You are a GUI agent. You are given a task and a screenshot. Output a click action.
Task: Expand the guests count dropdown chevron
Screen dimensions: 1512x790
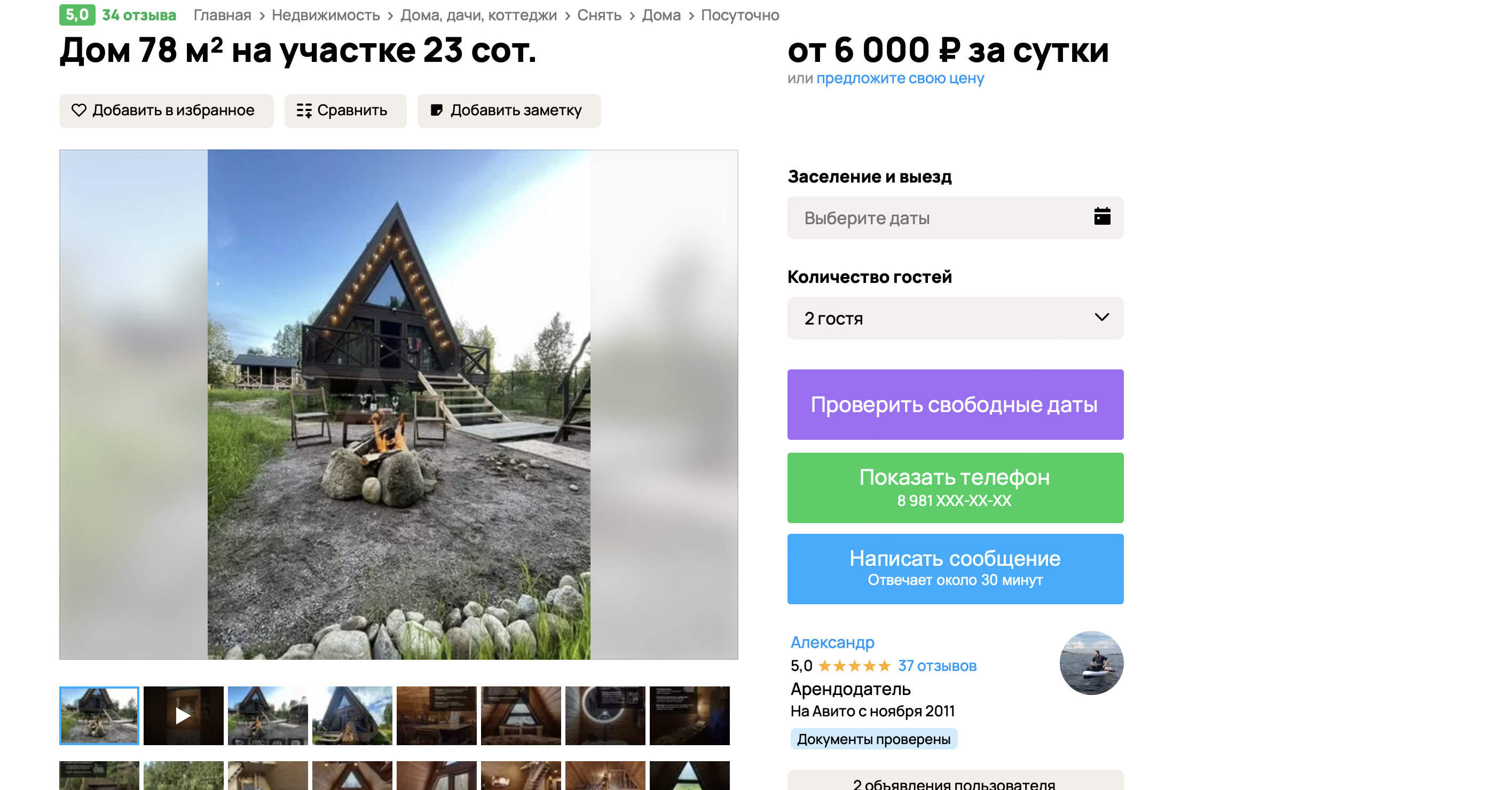click(x=1102, y=318)
